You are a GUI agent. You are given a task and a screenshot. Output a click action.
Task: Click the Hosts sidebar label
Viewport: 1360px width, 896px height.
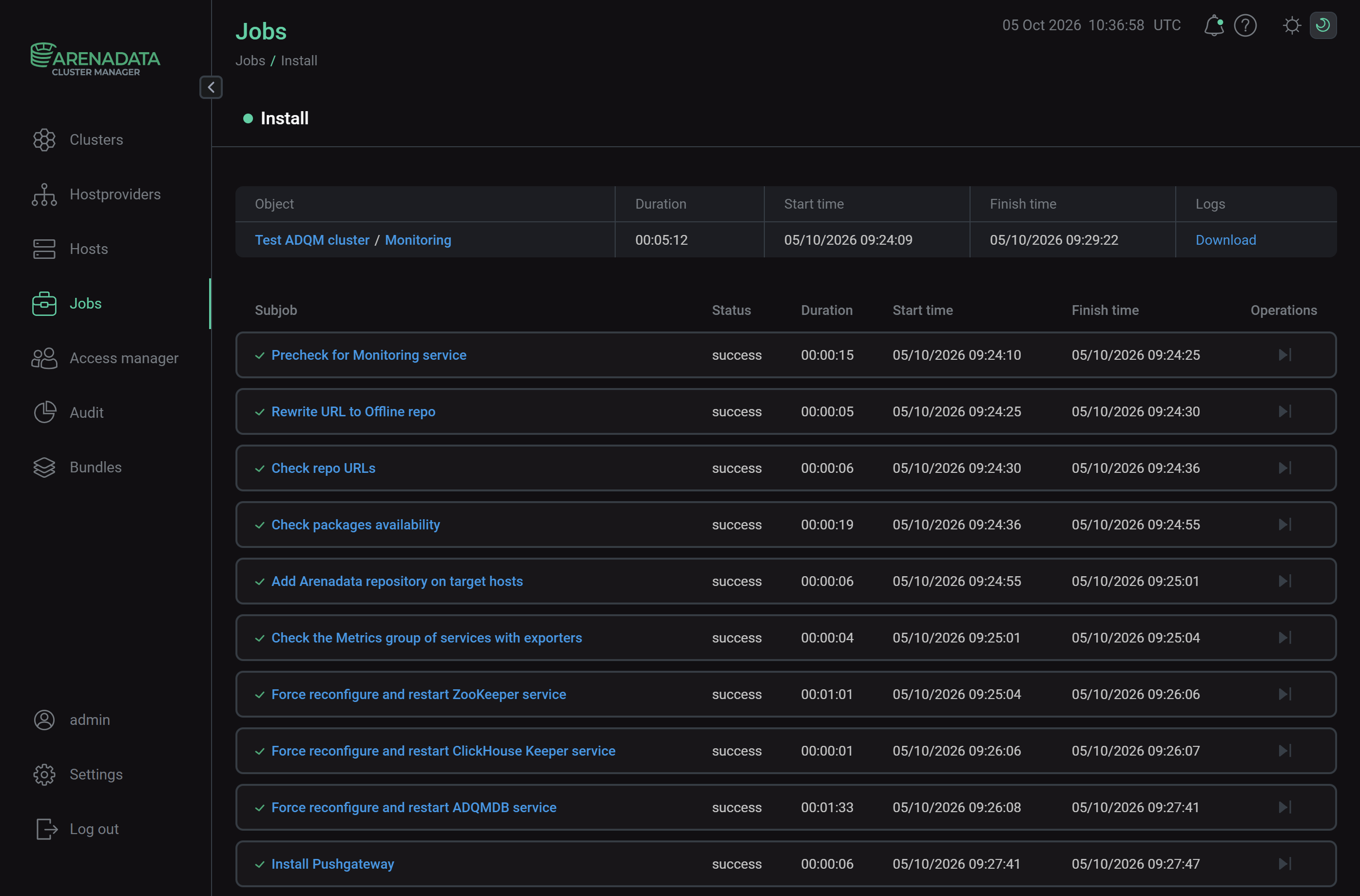89,249
